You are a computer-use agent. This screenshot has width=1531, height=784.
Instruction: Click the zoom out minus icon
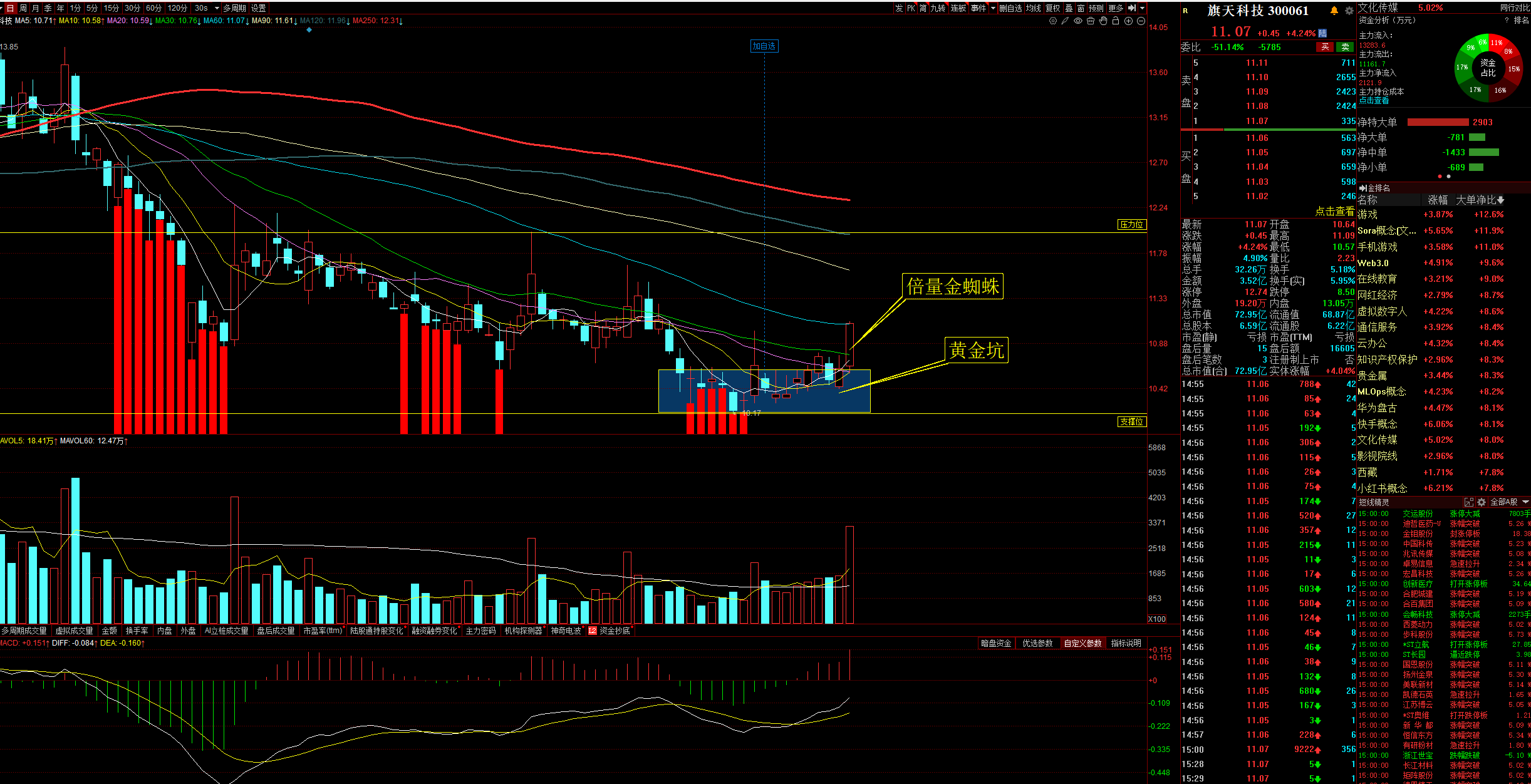[1141, 21]
